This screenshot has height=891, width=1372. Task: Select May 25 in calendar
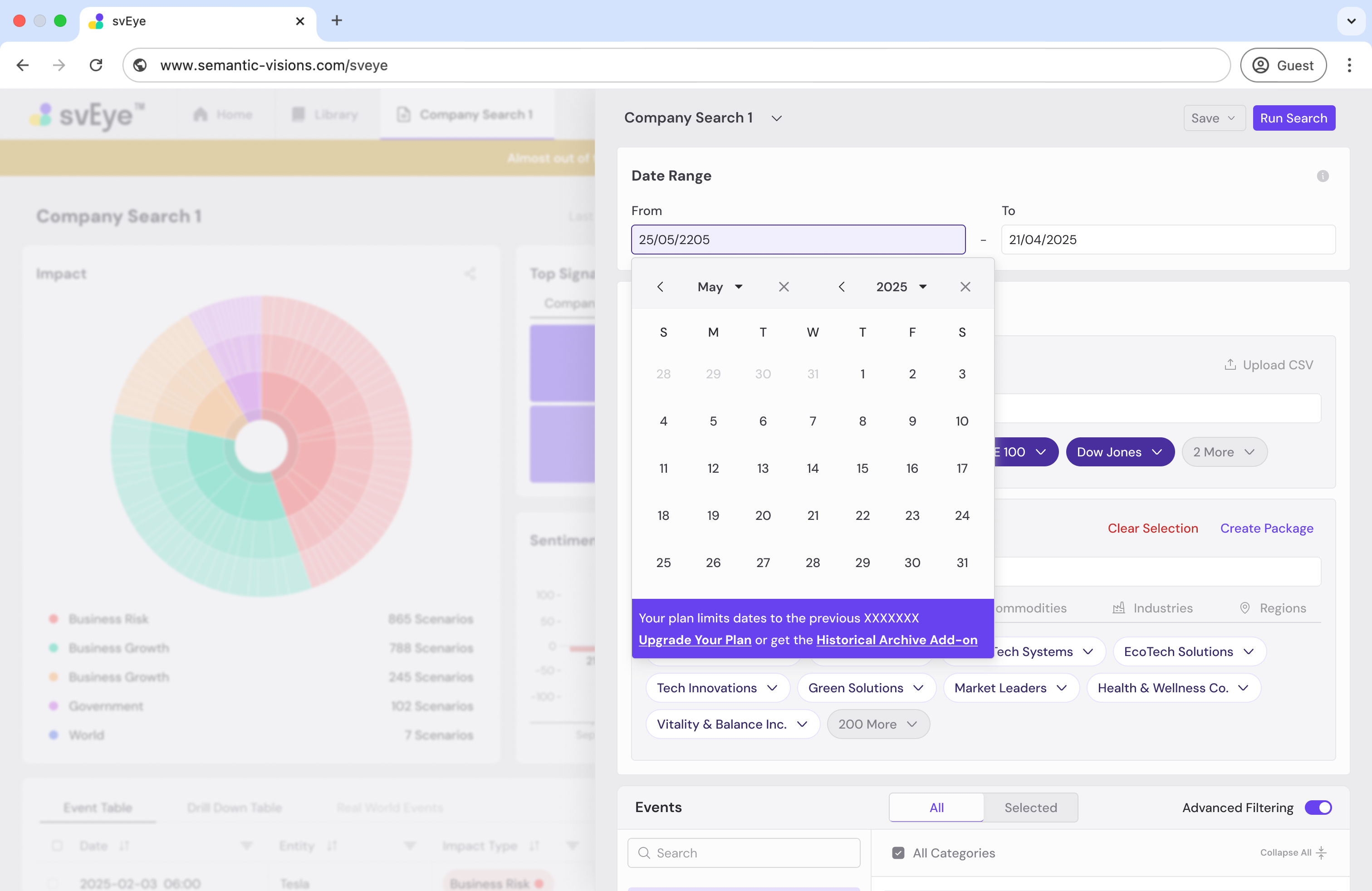click(x=663, y=562)
